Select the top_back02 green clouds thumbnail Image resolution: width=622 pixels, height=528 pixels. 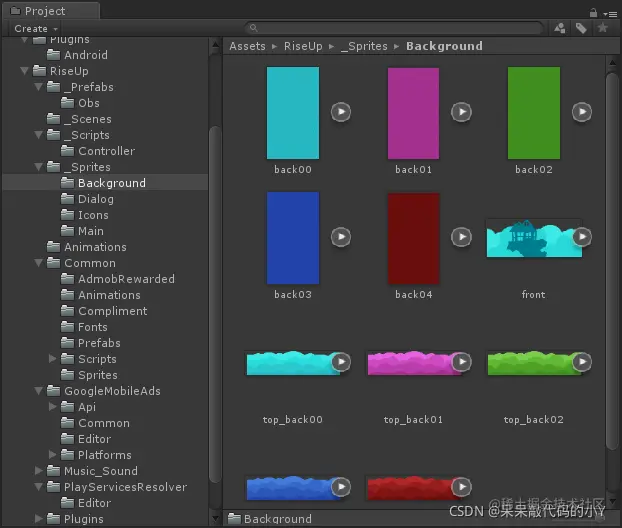pos(534,363)
